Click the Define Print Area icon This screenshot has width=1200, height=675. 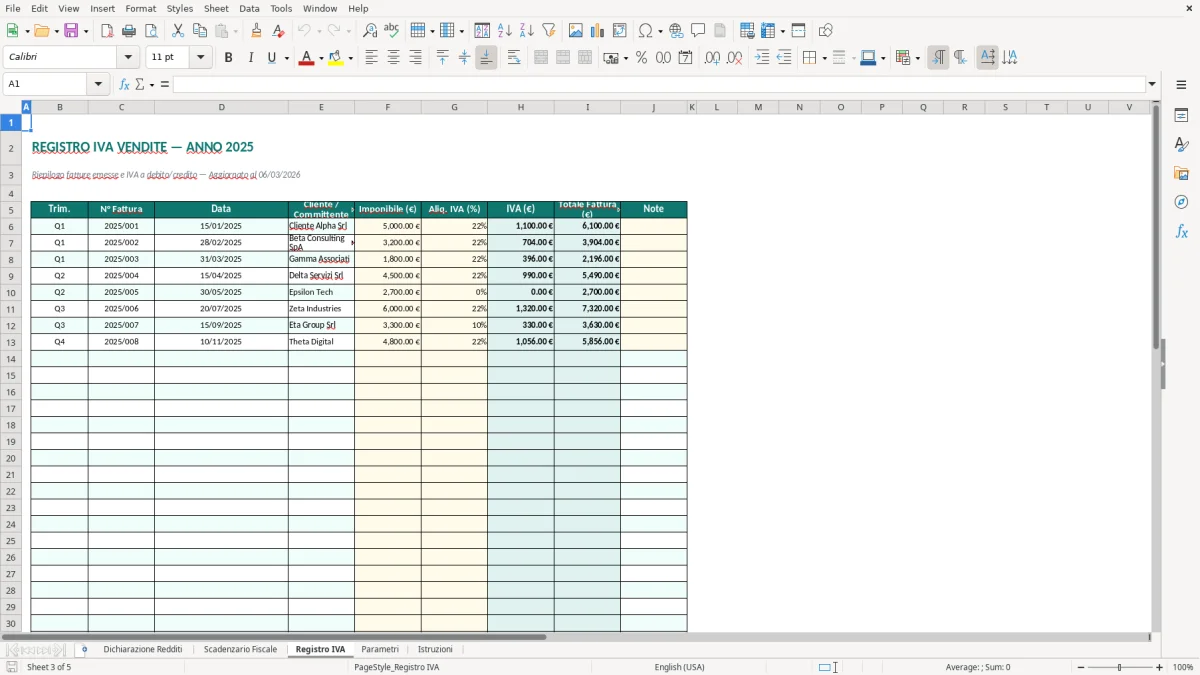747,31
